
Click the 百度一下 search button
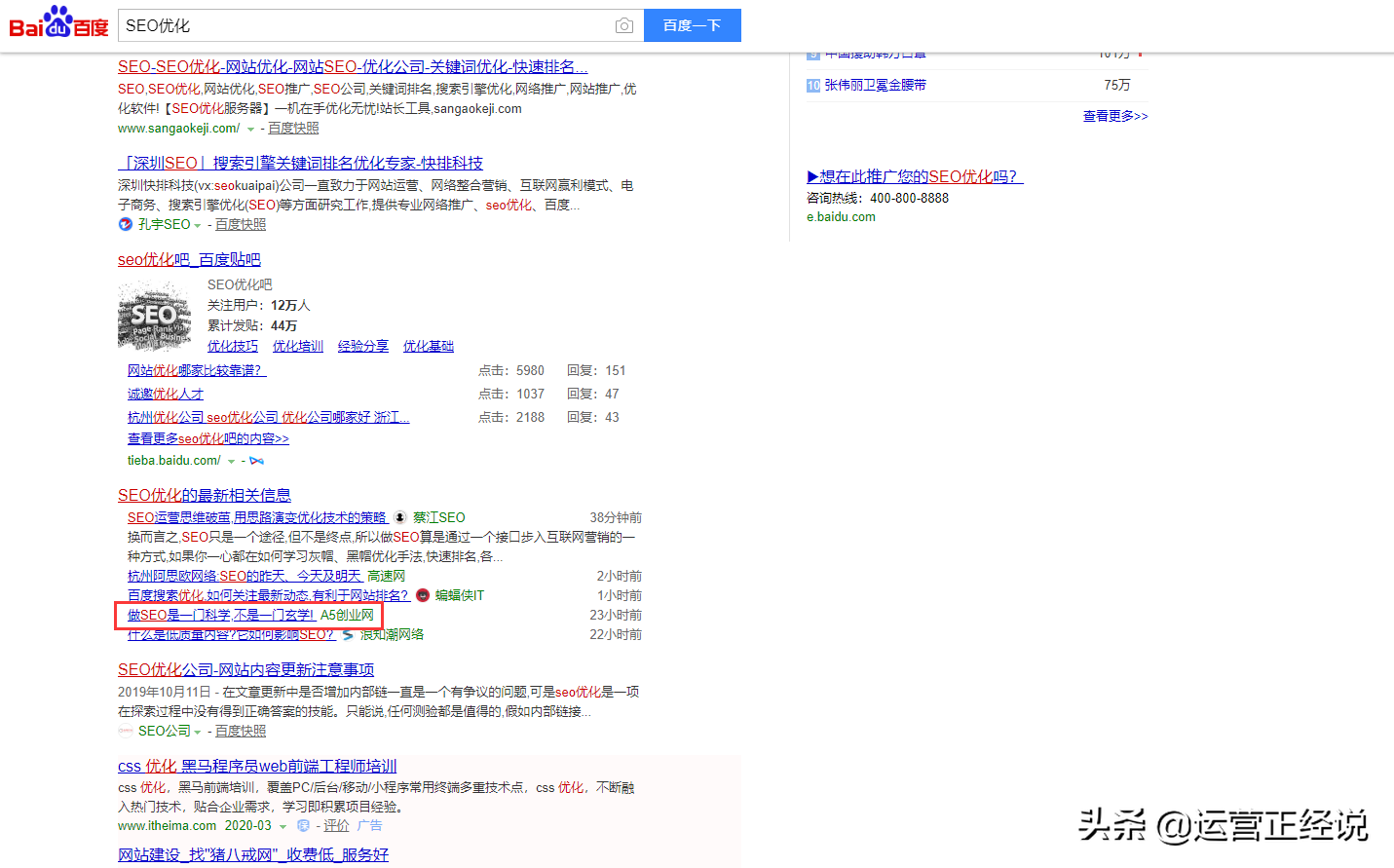[x=692, y=25]
